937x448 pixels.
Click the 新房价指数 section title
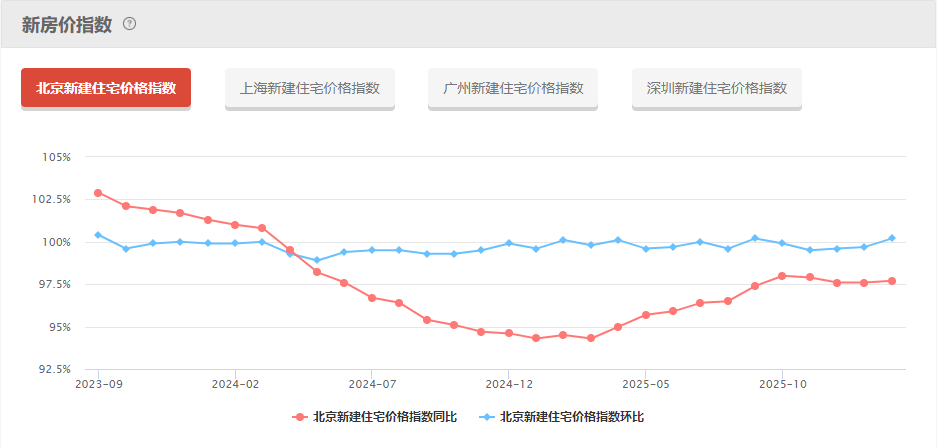click(x=66, y=24)
